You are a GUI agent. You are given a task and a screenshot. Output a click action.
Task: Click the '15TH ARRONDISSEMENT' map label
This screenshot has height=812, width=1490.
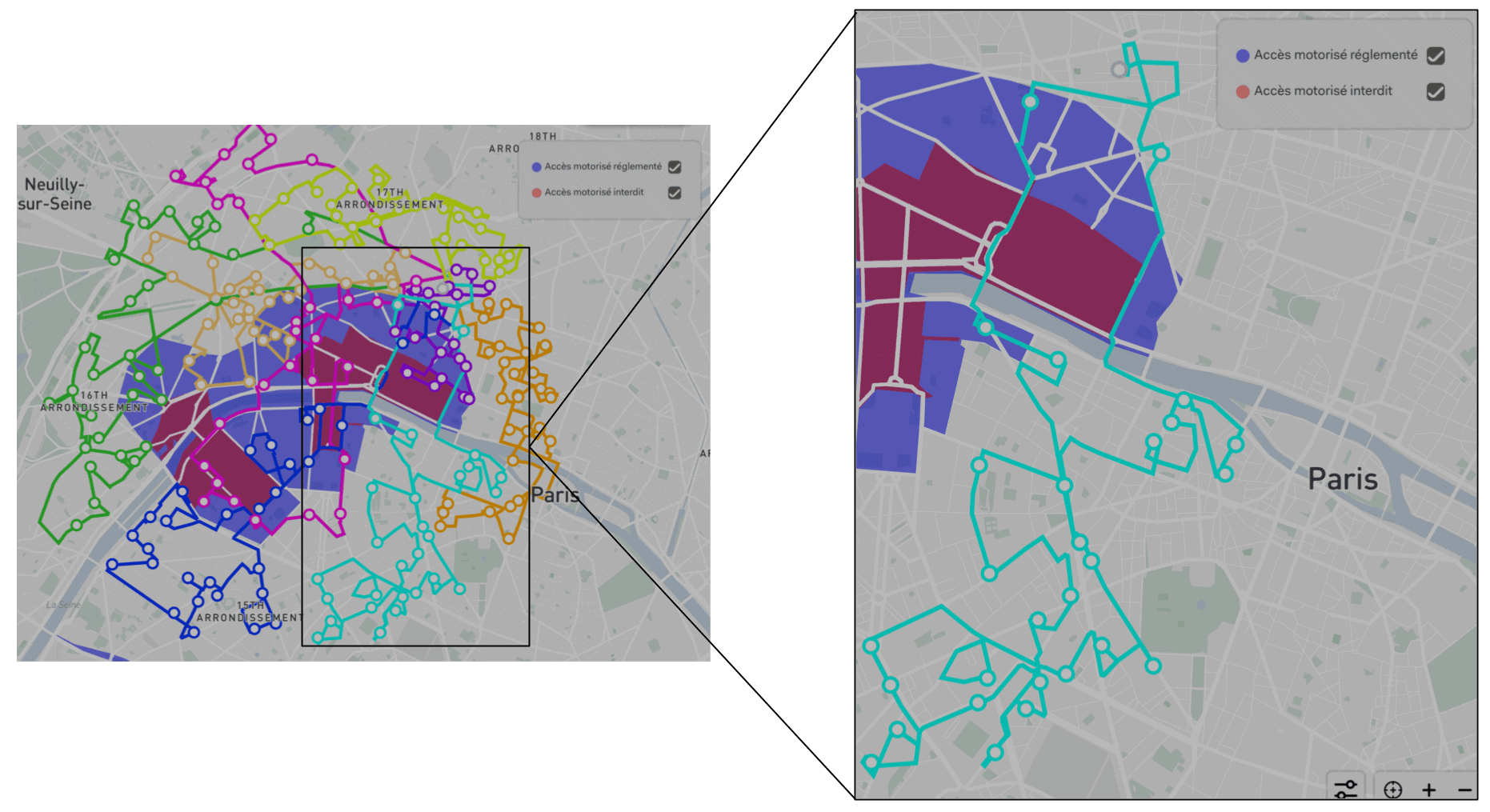point(250,612)
